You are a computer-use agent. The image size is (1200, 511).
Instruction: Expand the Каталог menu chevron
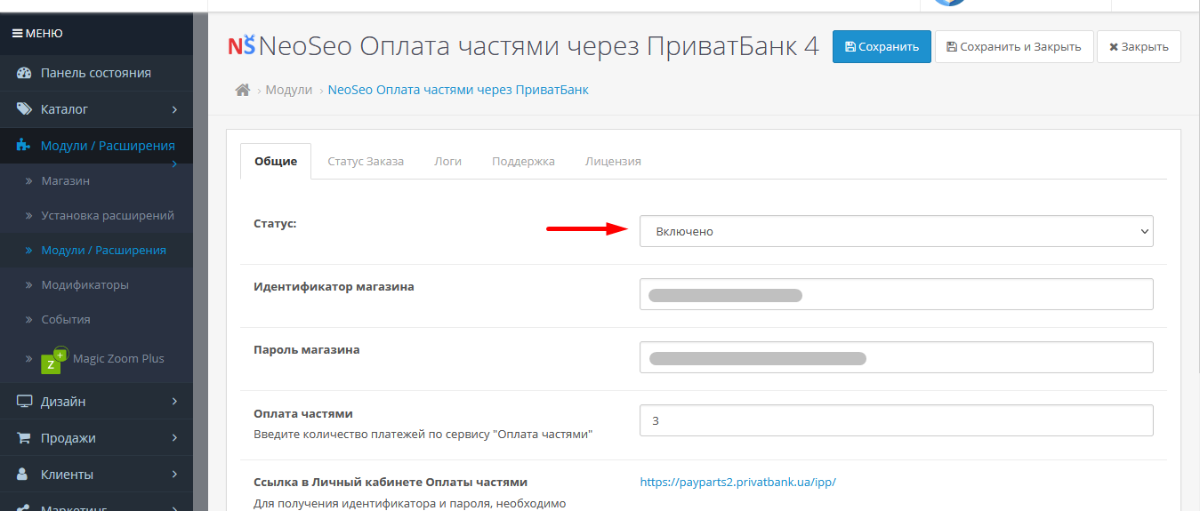coord(174,109)
